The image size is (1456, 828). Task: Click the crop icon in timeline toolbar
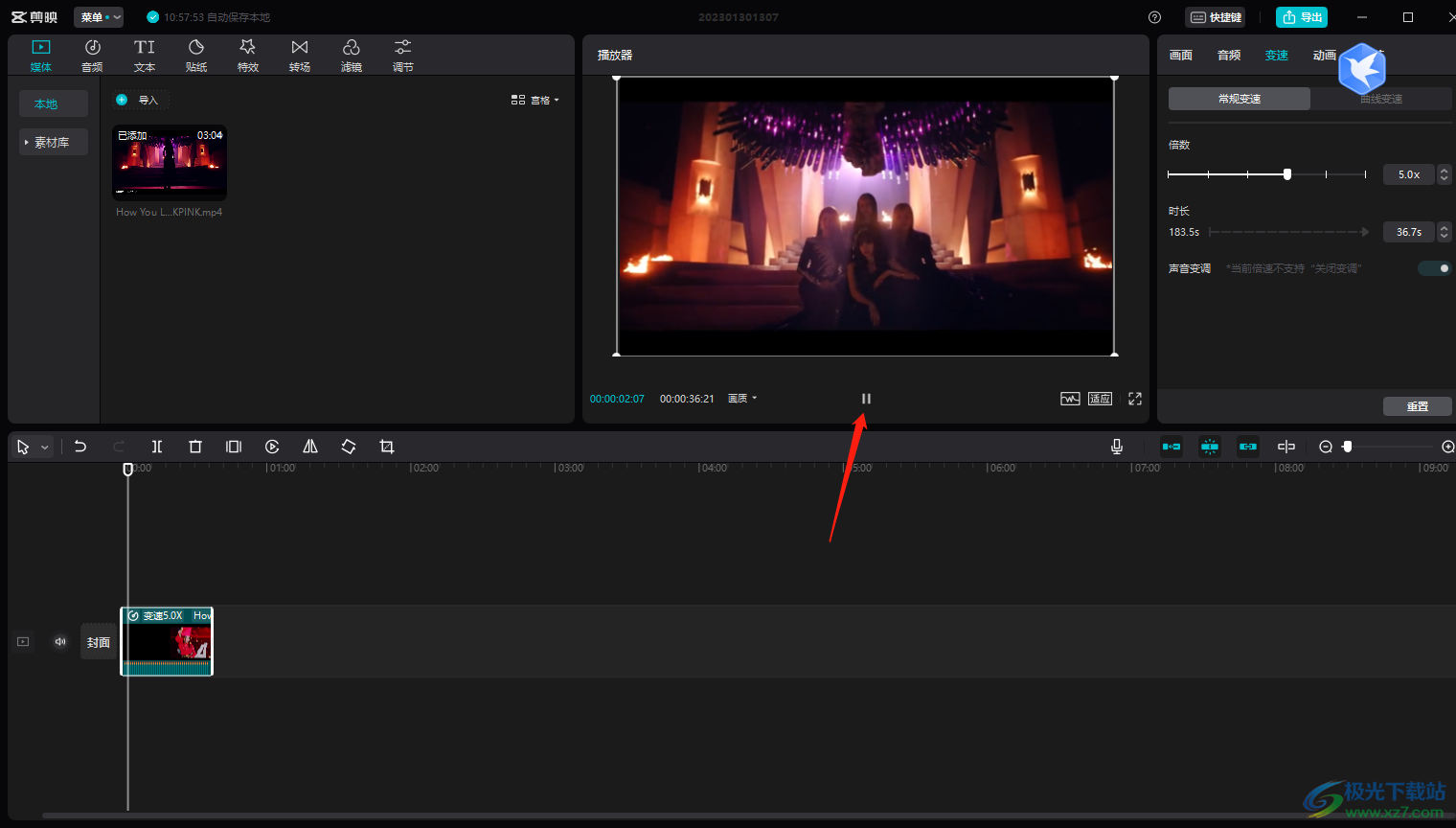coord(387,447)
